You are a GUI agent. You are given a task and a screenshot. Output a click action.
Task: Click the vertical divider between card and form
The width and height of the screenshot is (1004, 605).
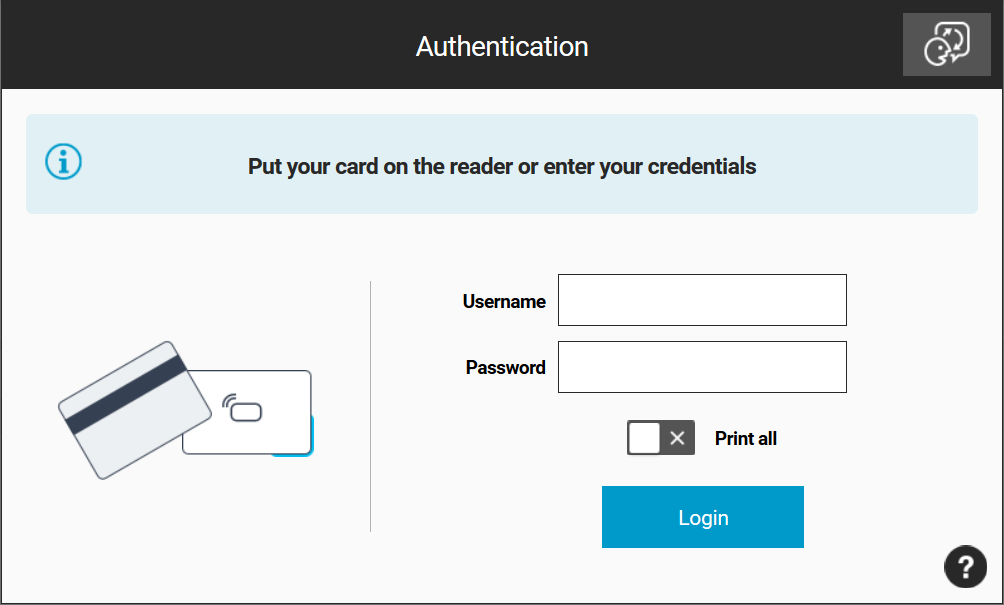(370, 406)
